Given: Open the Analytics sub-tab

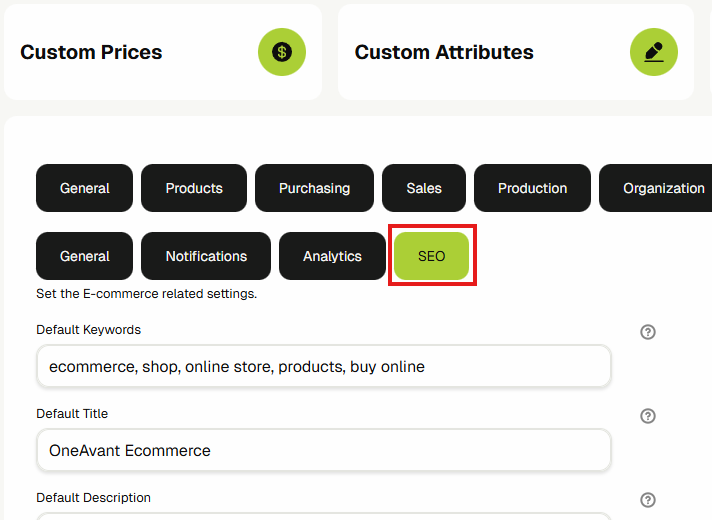Looking at the screenshot, I should click(332, 256).
